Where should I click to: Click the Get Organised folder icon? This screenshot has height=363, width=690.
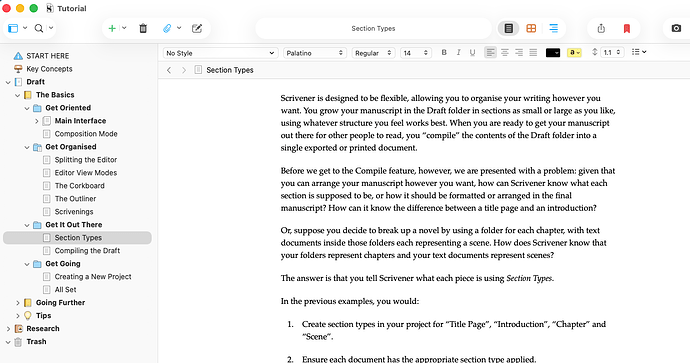(x=37, y=147)
